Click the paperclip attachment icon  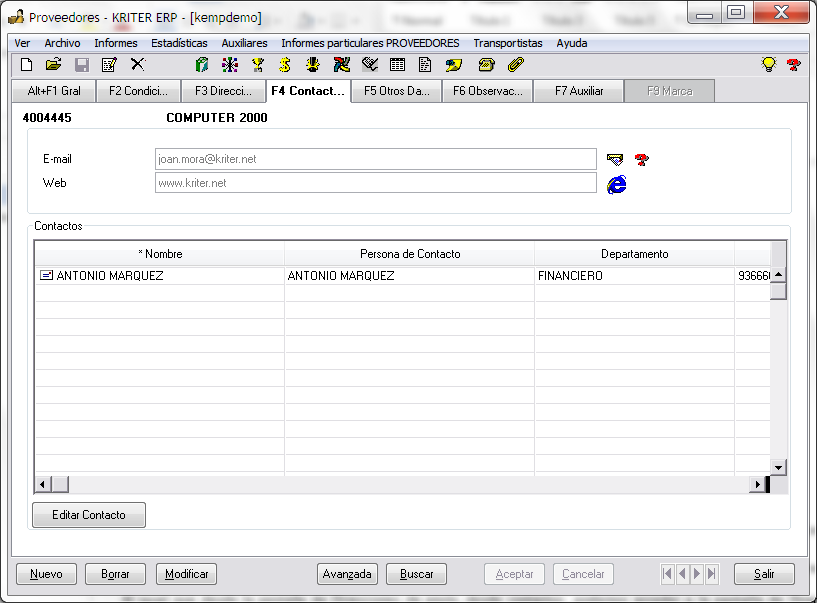(x=515, y=65)
